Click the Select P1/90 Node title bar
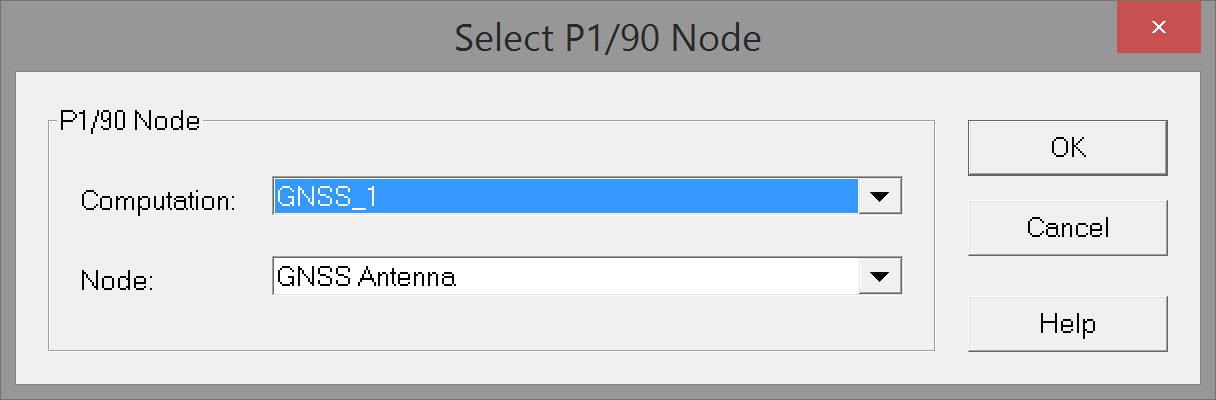Screen dimensions: 1216x400 tap(607, 38)
